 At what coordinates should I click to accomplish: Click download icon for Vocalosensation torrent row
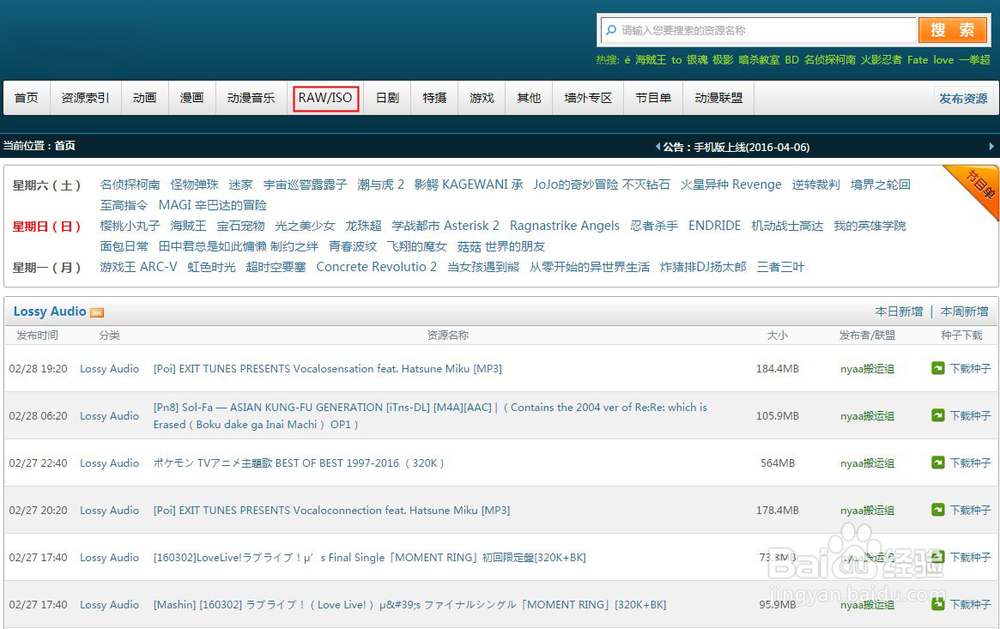(938, 368)
